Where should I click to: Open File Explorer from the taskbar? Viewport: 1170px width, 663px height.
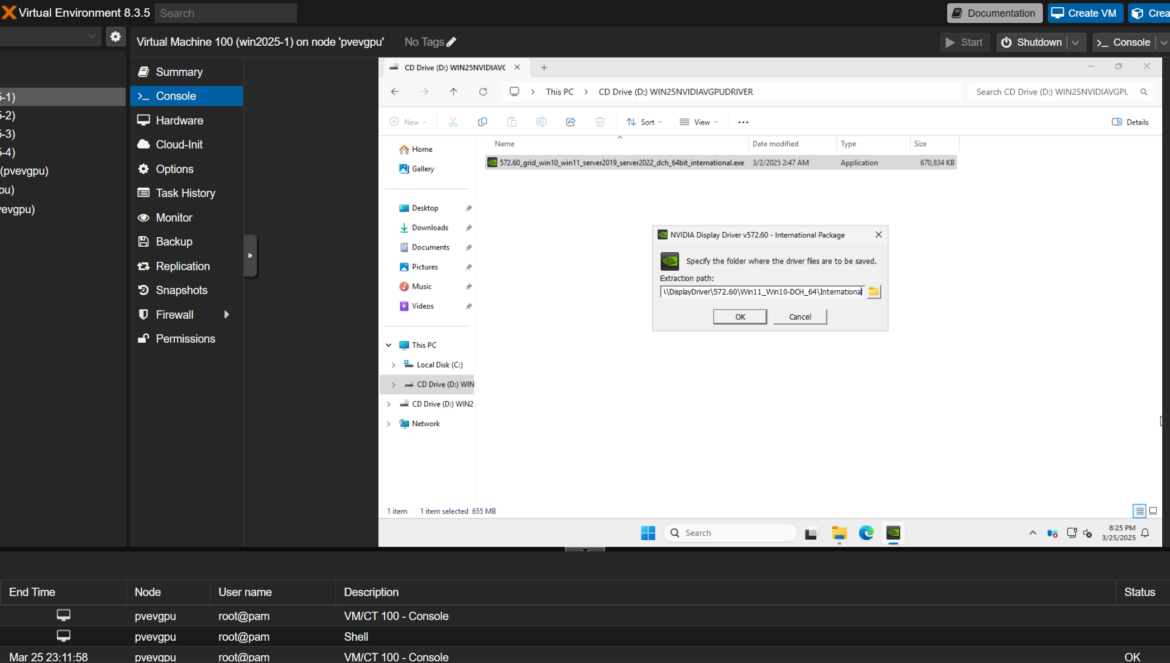(839, 533)
